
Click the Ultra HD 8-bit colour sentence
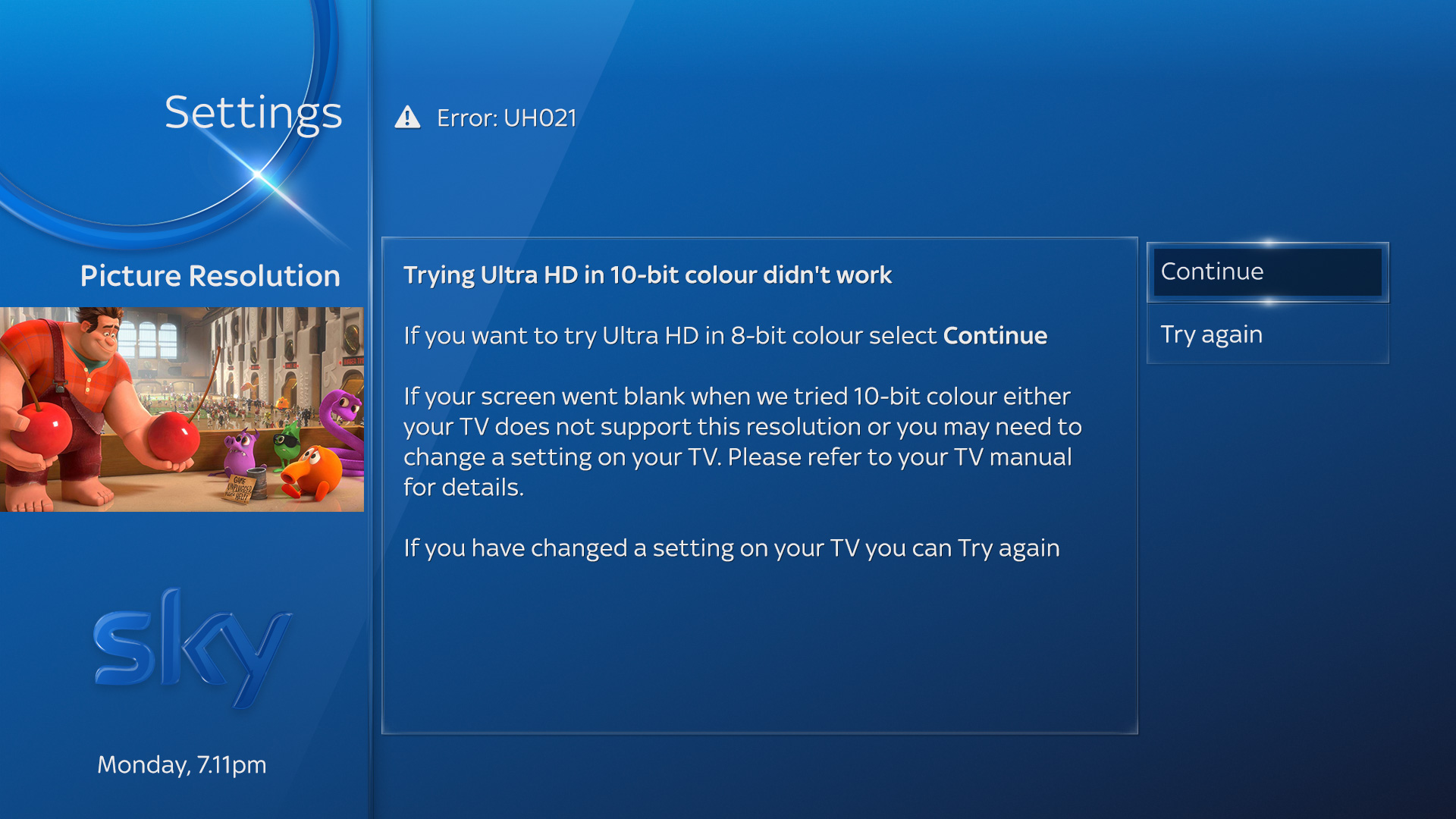point(725,336)
